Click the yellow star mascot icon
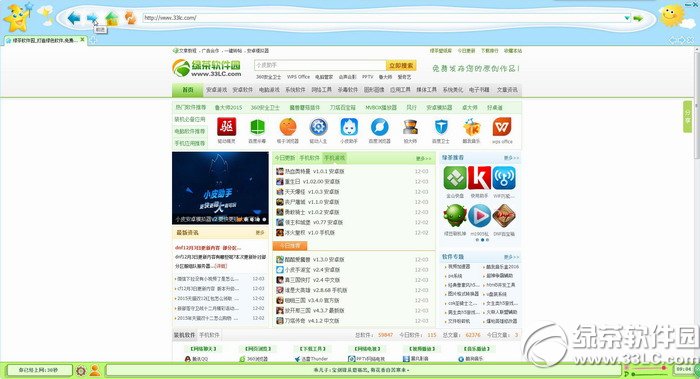 [x=17, y=17]
